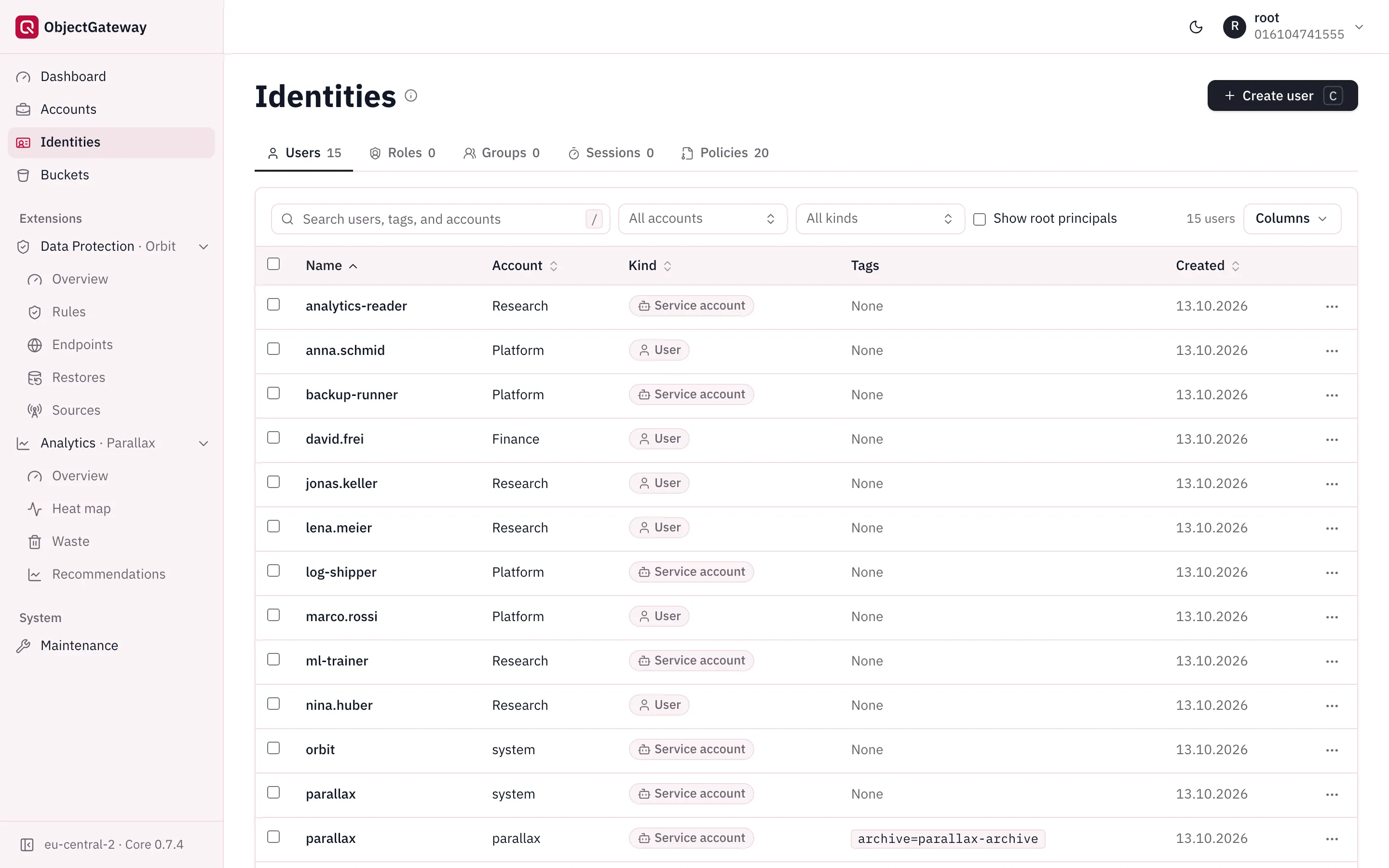Open the Policies tab
The width and height of the screenshot is (1389, 868).
[x=725, y=153]
